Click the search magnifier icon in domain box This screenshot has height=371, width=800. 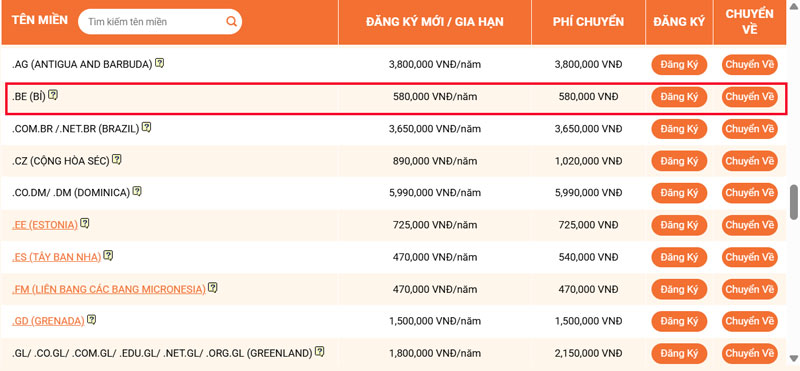231,22
